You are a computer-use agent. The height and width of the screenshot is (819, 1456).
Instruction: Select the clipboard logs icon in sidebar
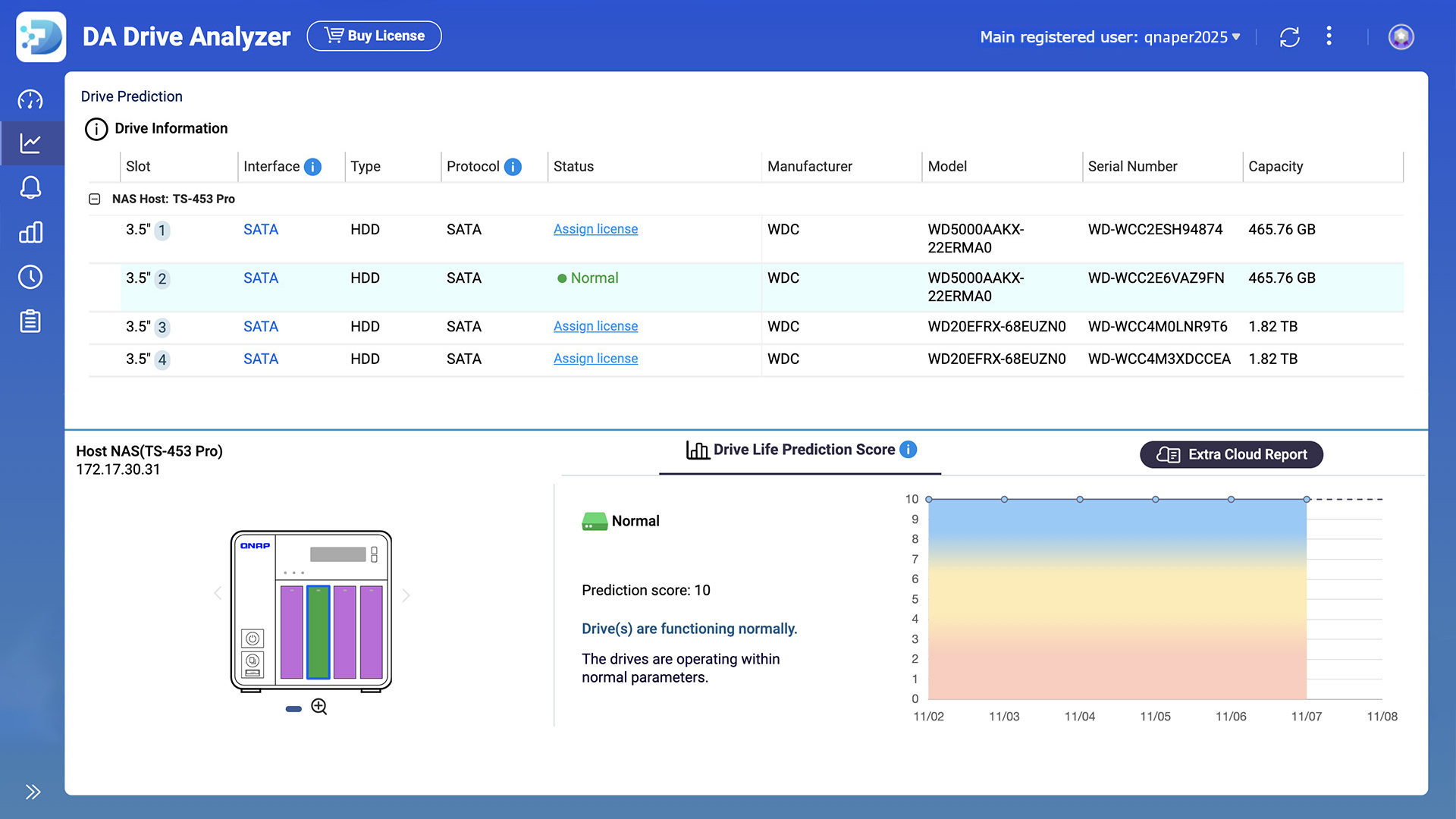point(31,321)
